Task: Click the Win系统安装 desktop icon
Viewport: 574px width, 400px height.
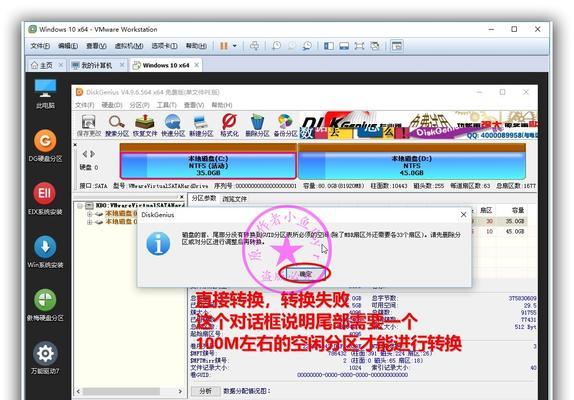Action: (x=45, y=252)
